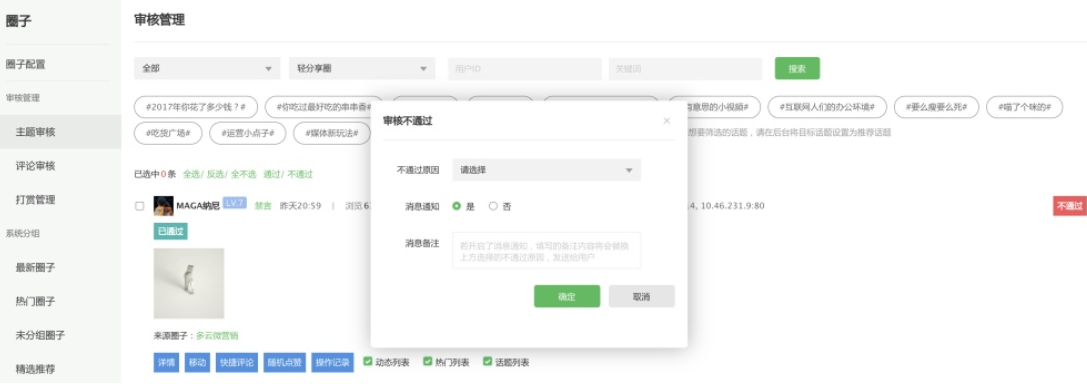
Task: Focus the 关键词 search field
Action: tap(686, 69)
